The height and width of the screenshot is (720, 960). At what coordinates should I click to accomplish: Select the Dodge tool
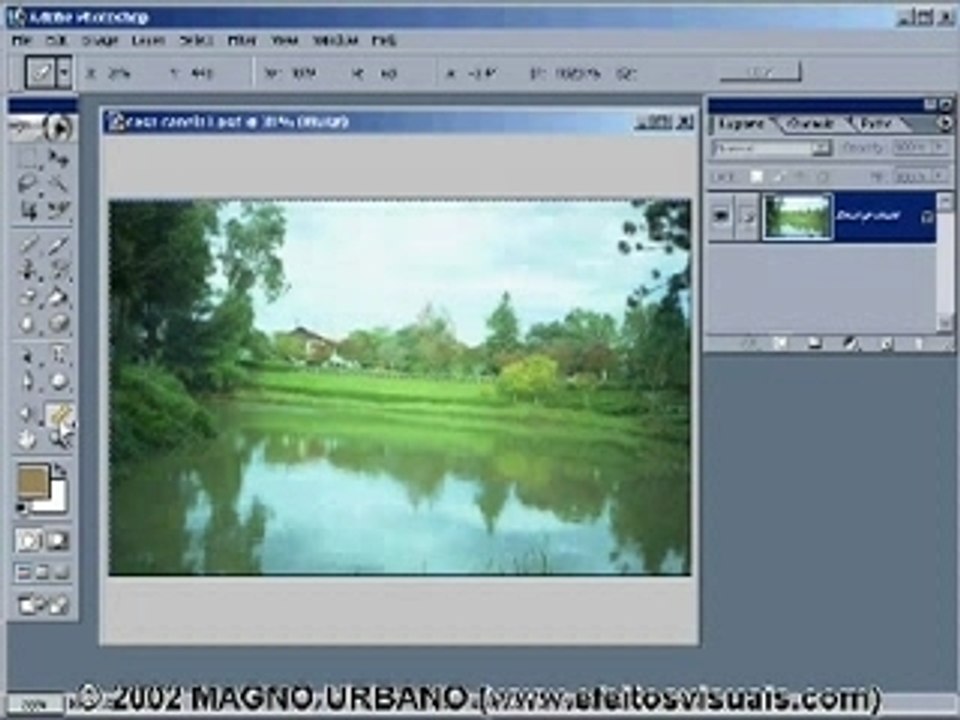(58, 323)
